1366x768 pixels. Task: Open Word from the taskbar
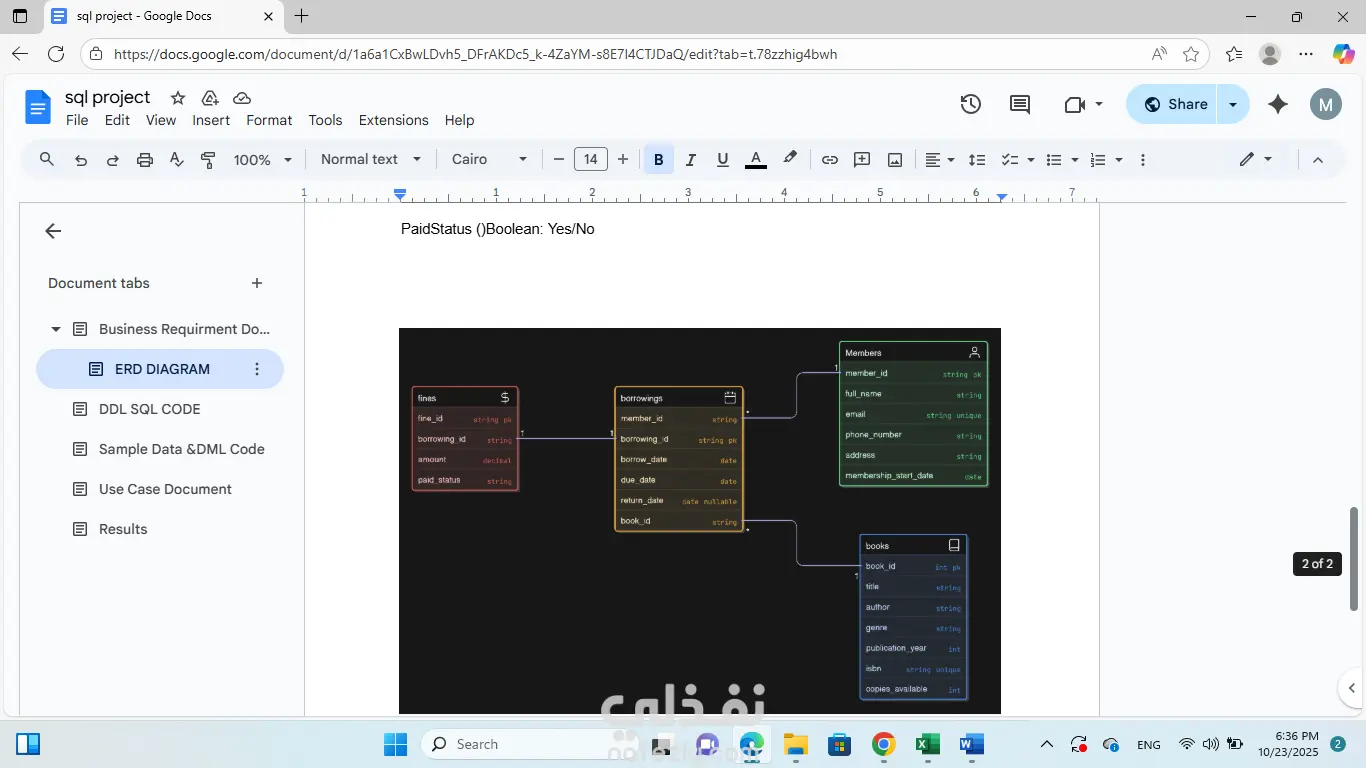click(x=971, y=744)
